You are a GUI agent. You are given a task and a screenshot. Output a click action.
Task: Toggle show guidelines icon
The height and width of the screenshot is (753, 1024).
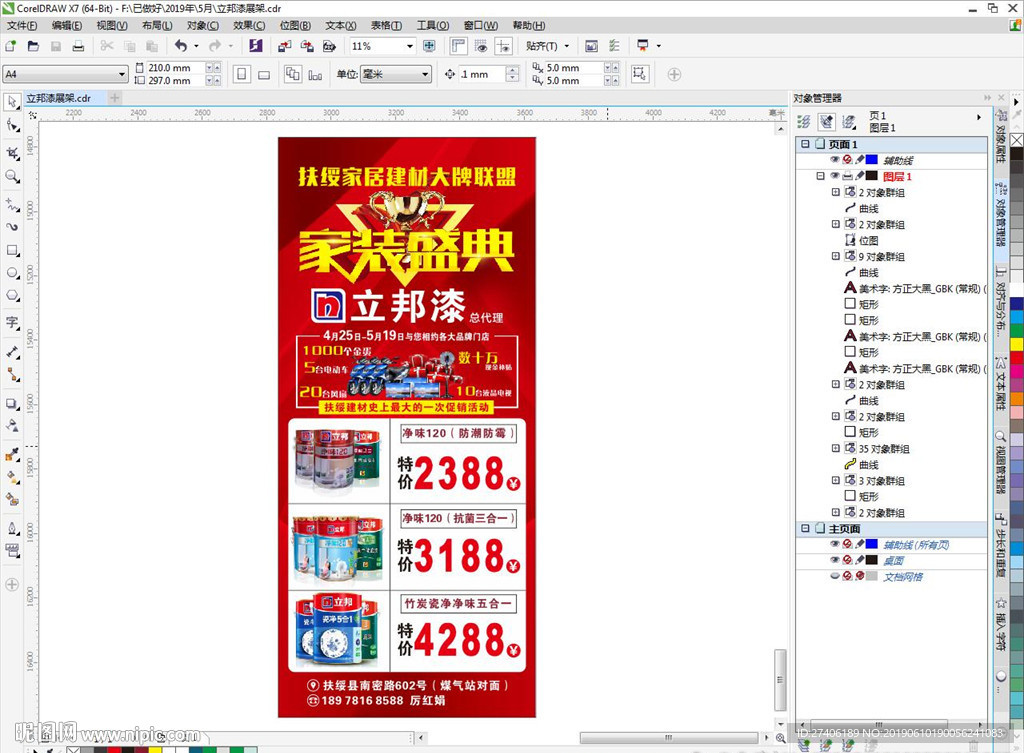(504, 46)
